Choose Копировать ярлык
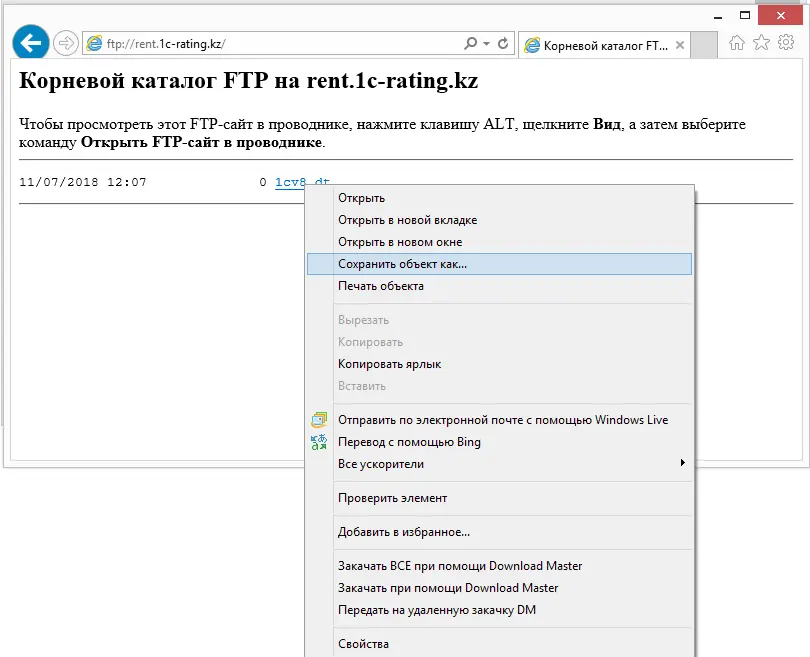 pyautogui.click(x=499, y=364)
